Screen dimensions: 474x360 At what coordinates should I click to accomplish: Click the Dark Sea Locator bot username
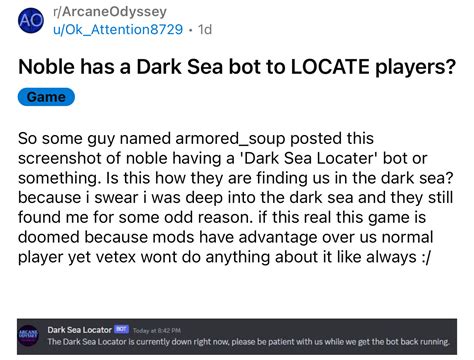(79, 330)
